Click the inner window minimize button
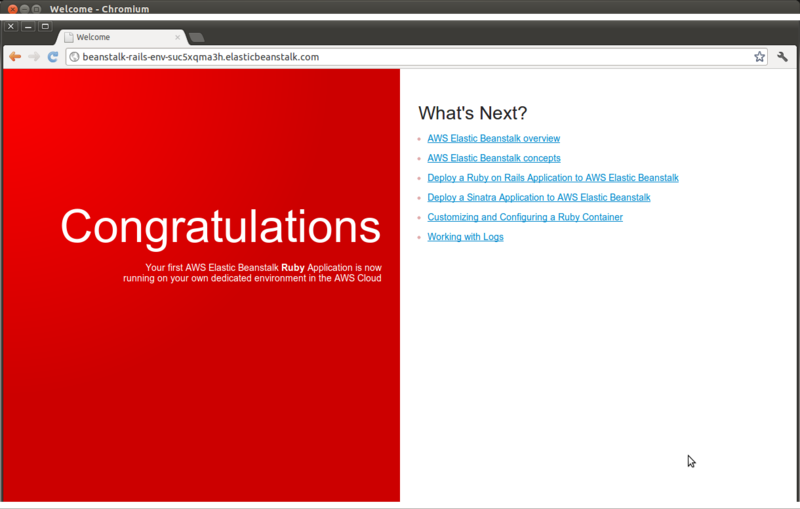 pyautogui.click(x=28, y=27)
